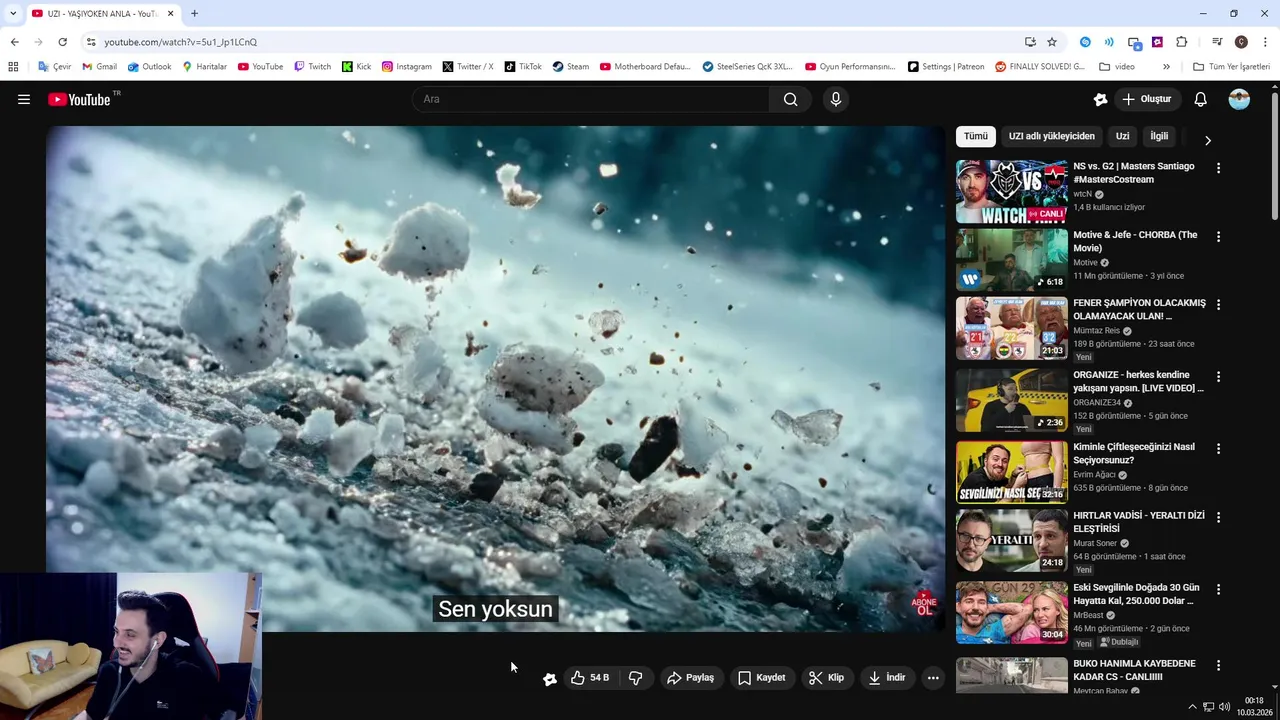Open the options menu for the HIRTLAR VADİSİ video

tap(1218, 517)
